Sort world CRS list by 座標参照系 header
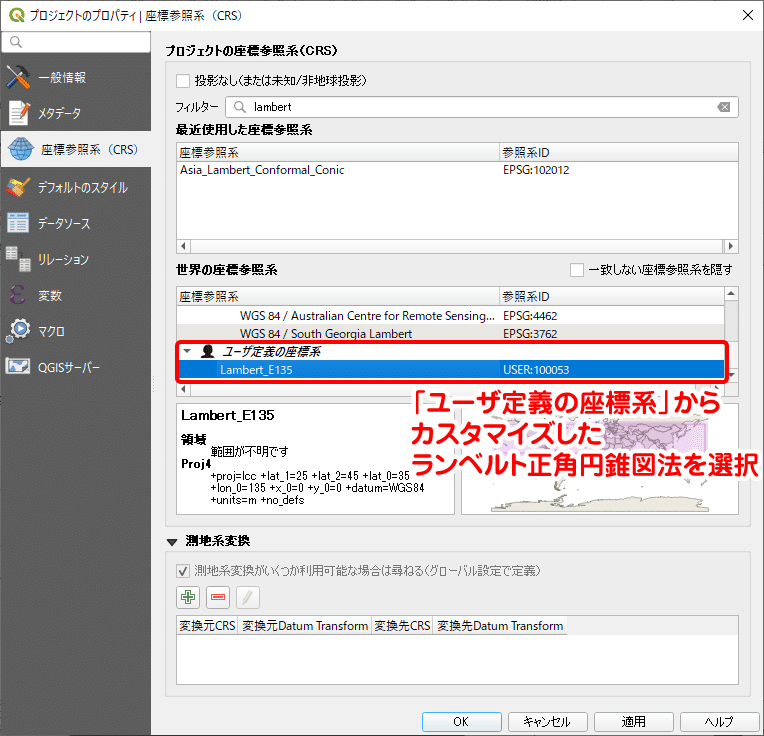 click(x=338, y=296)
